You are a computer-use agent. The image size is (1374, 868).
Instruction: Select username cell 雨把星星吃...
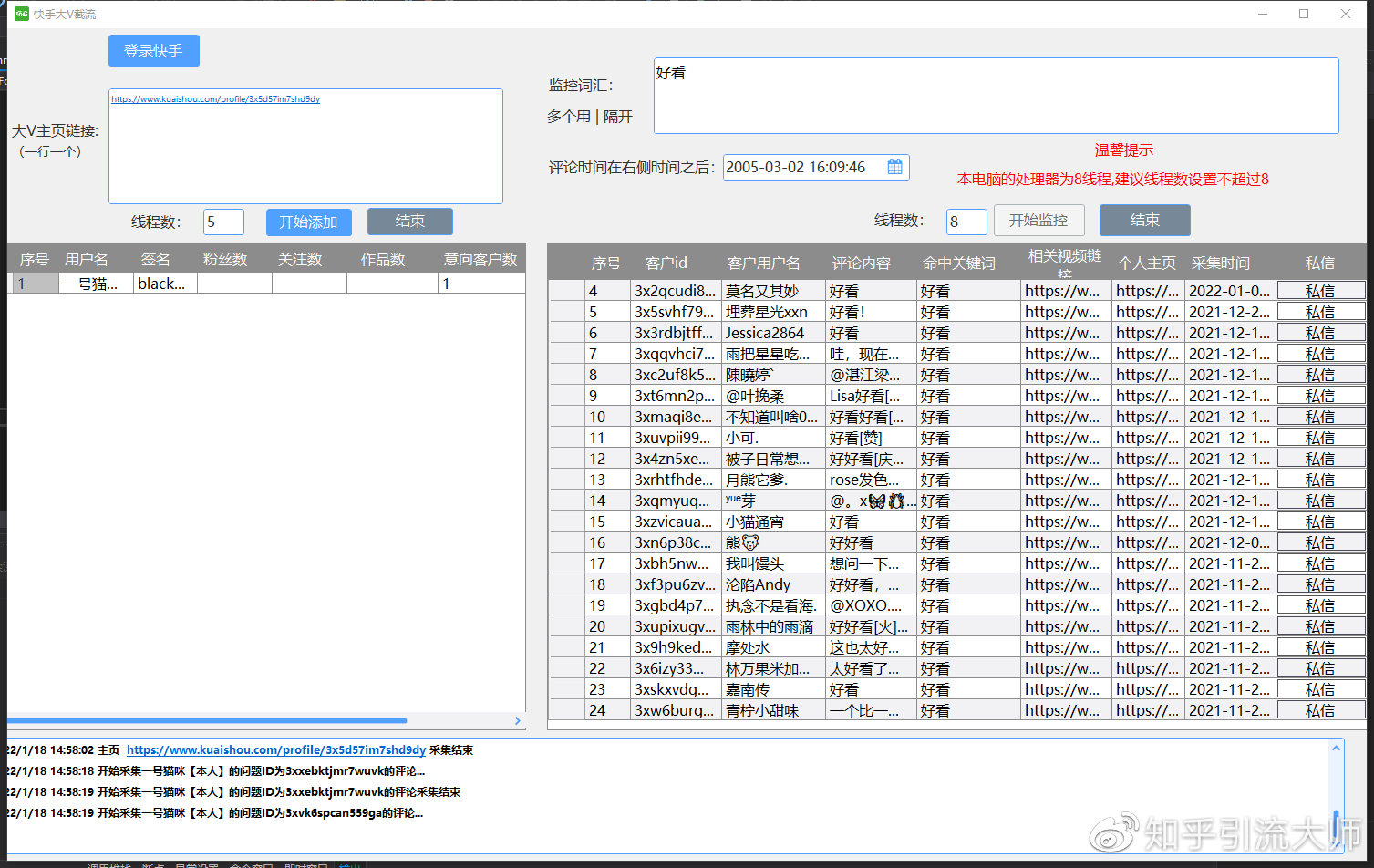[x=773, y=354]
